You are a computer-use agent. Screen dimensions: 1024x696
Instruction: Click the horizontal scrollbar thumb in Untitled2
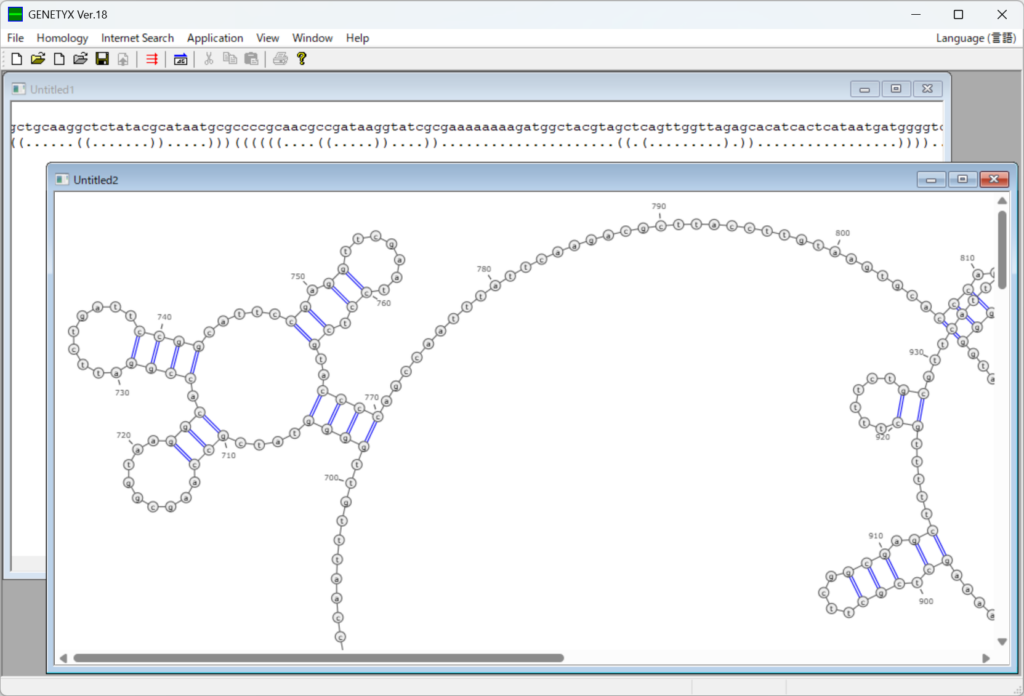318,658
